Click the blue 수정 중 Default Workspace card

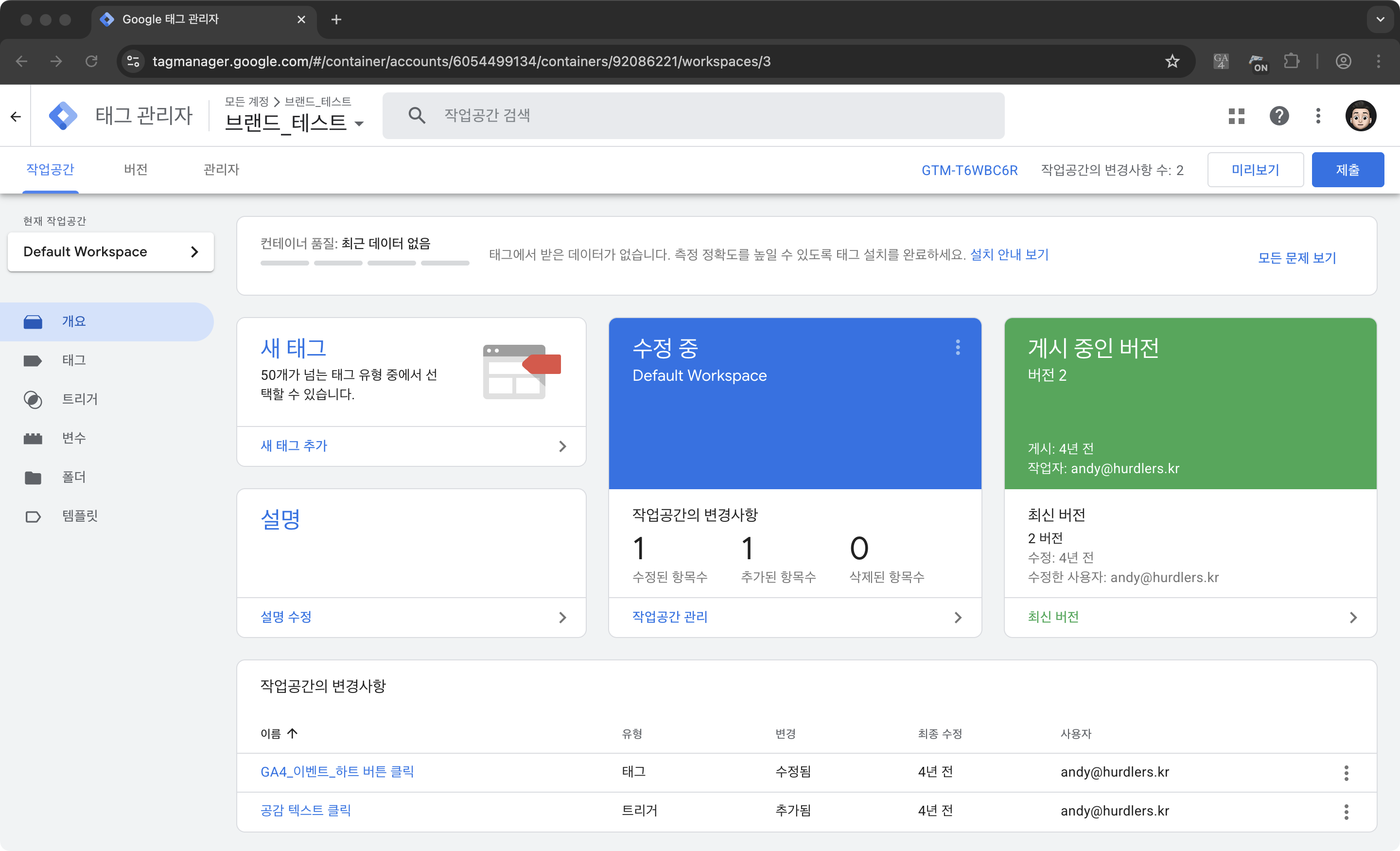[x=795, y=404]
